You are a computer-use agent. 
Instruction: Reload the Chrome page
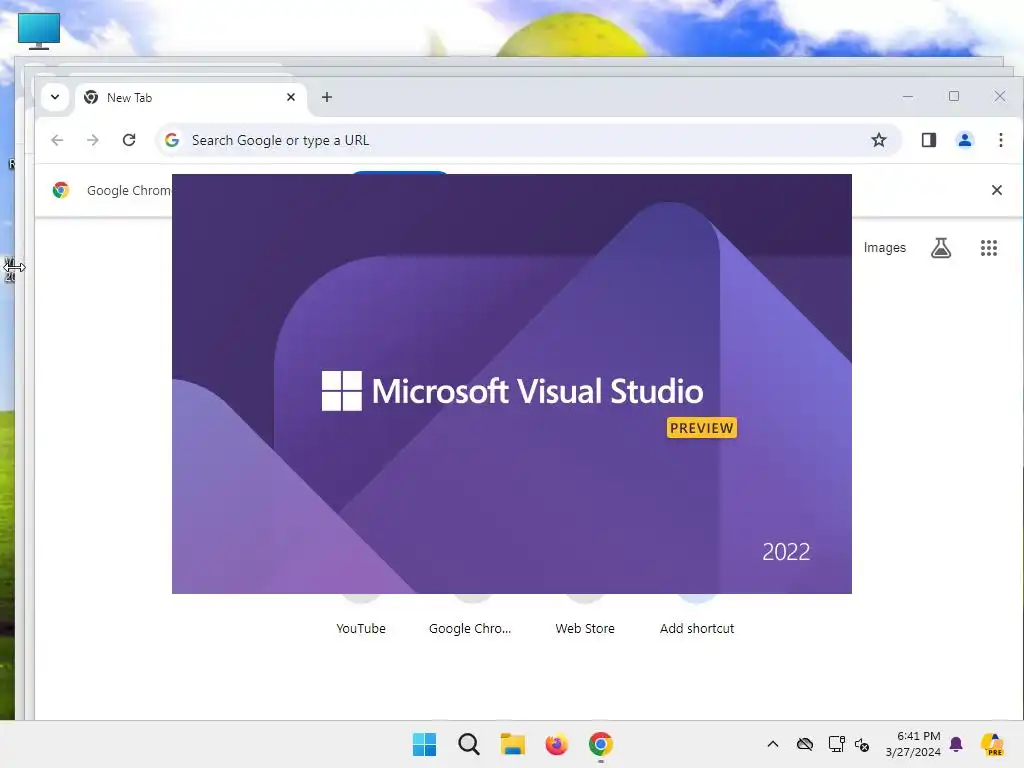(x=129, y=140)
